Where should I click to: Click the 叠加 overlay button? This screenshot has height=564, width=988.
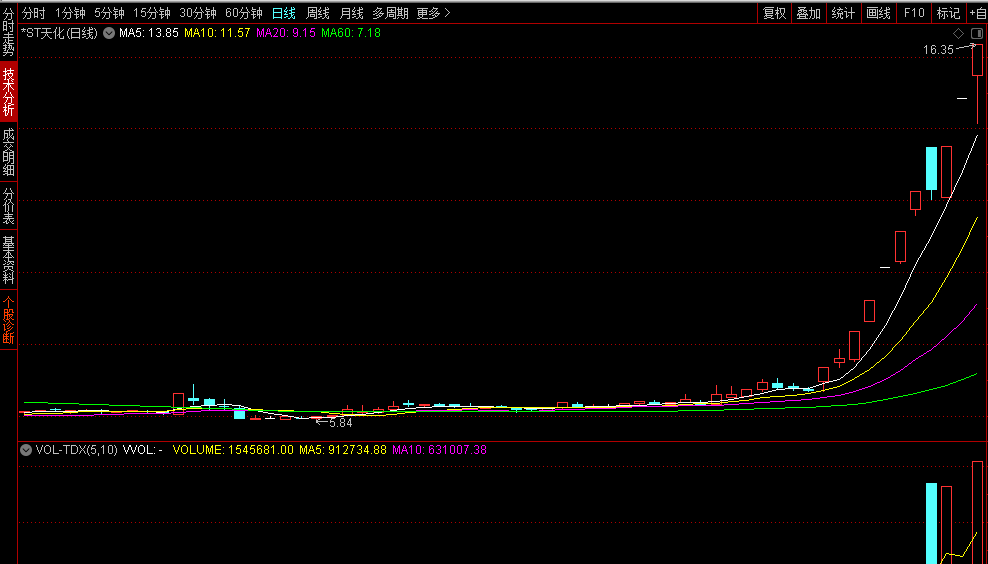coord(808,13)
